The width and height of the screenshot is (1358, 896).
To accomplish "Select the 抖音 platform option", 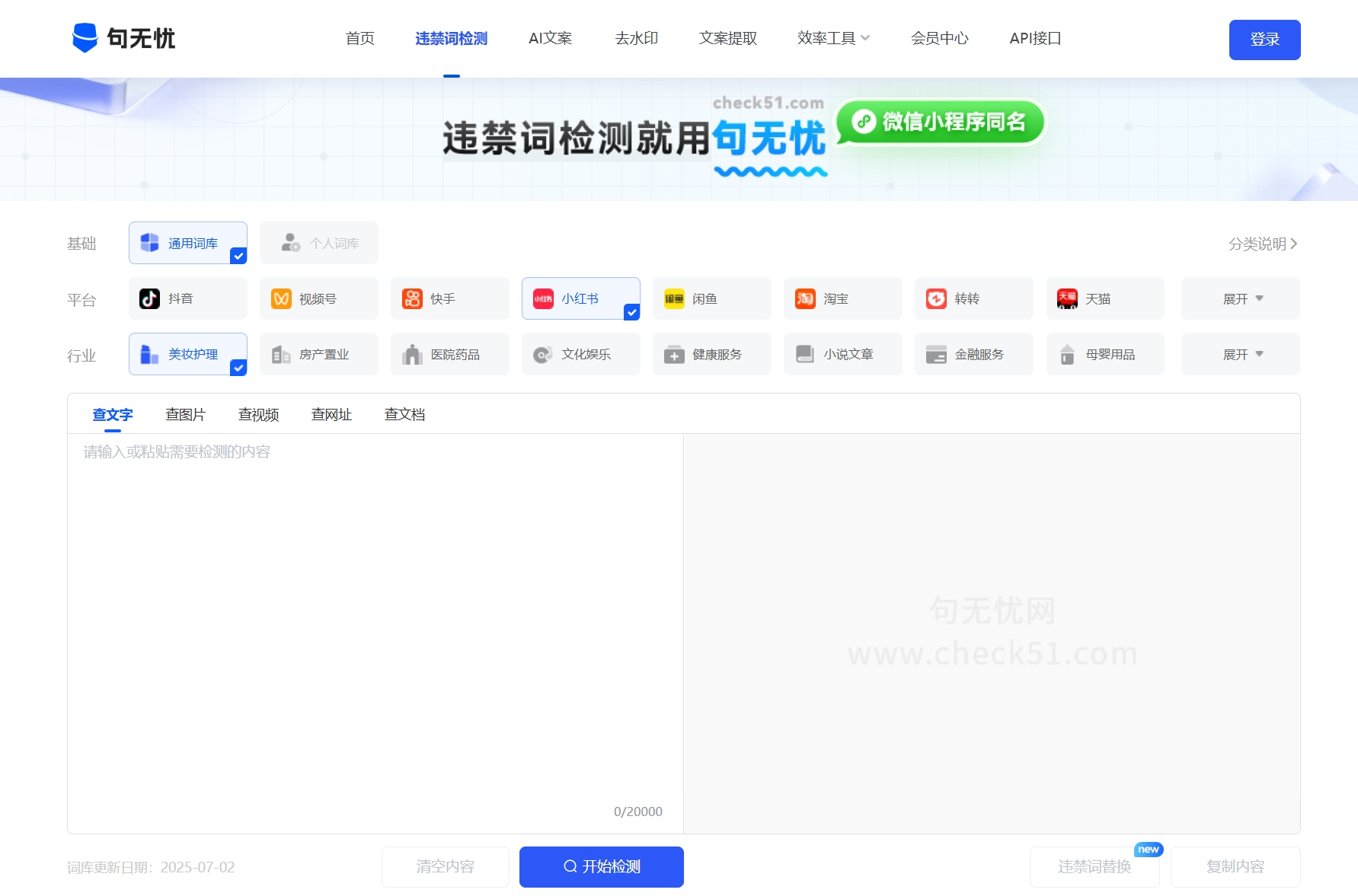I will [188, 298].
